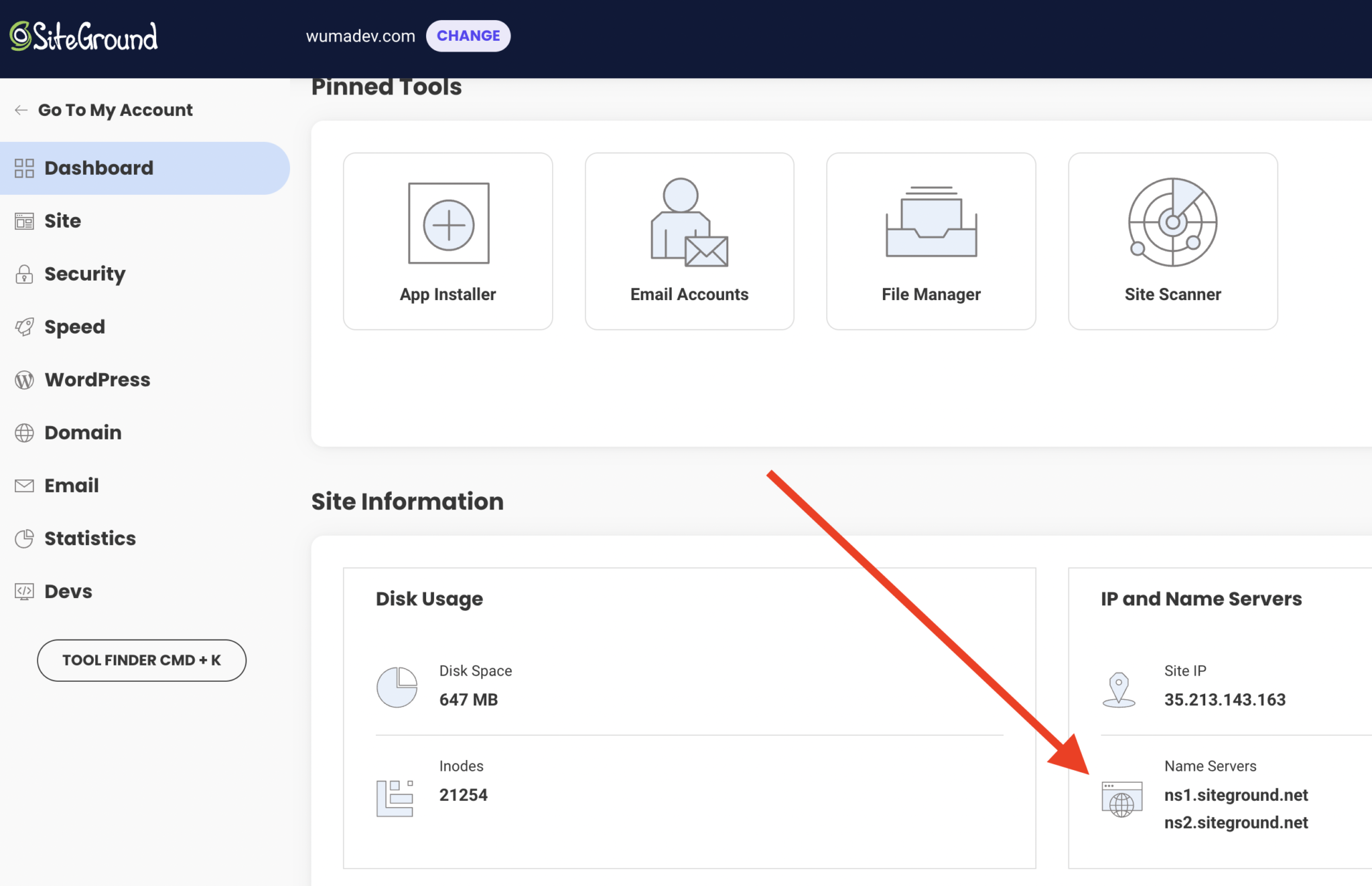
Task: Click the SiteGround logo
Action: 82,36
